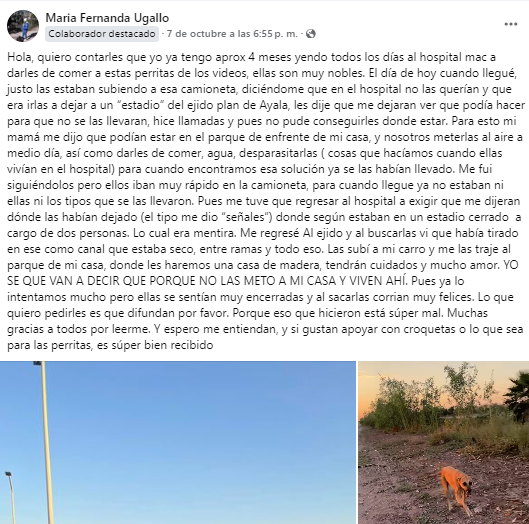529x524 pixels.
Task: Open the "7 de octubre" timestamp link
Action: [x=232, y=34]
